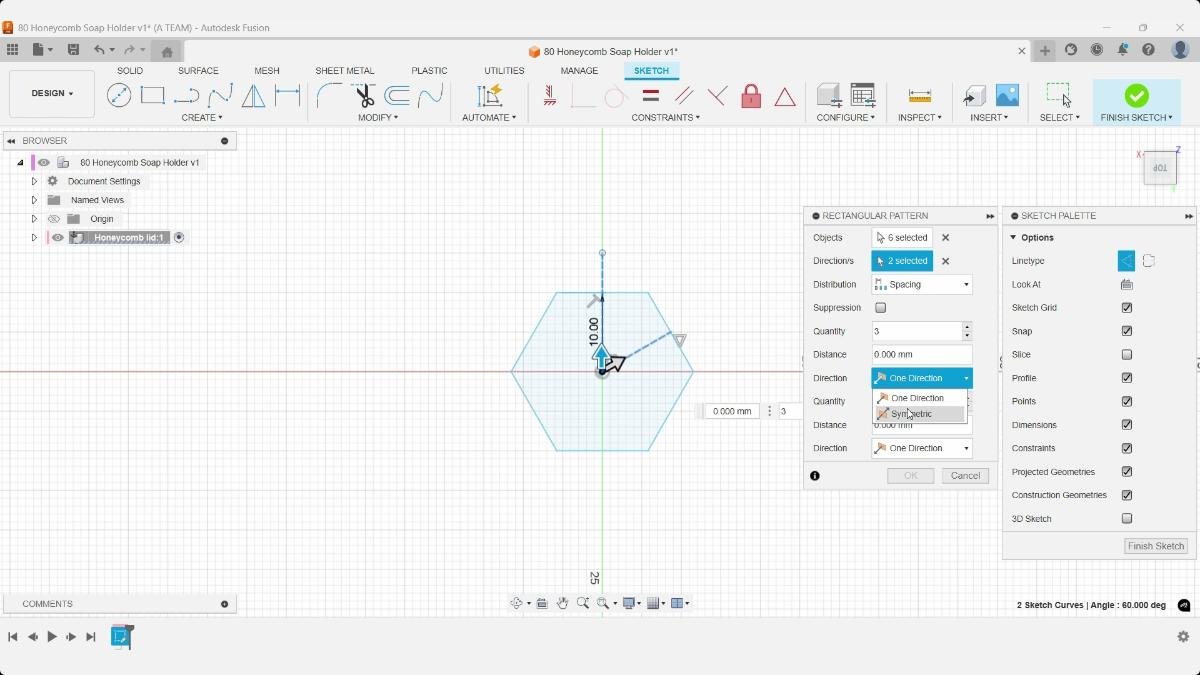Toggle the Suppression checkbox
Image resolution: width=1200 pixels, height=675 pixels.
coord(880,308)
